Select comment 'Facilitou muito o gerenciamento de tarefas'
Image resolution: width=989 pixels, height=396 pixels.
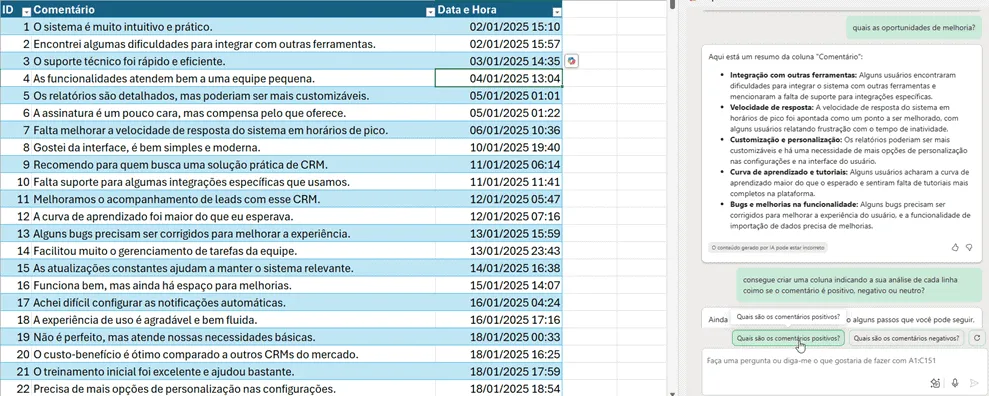tap(233, 251)
